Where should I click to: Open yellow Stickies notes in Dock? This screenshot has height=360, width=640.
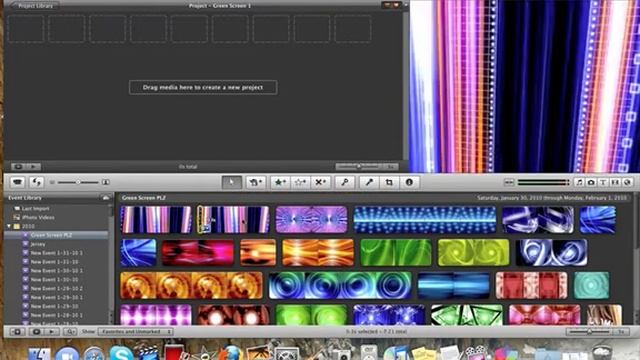(x=424, y=353)
